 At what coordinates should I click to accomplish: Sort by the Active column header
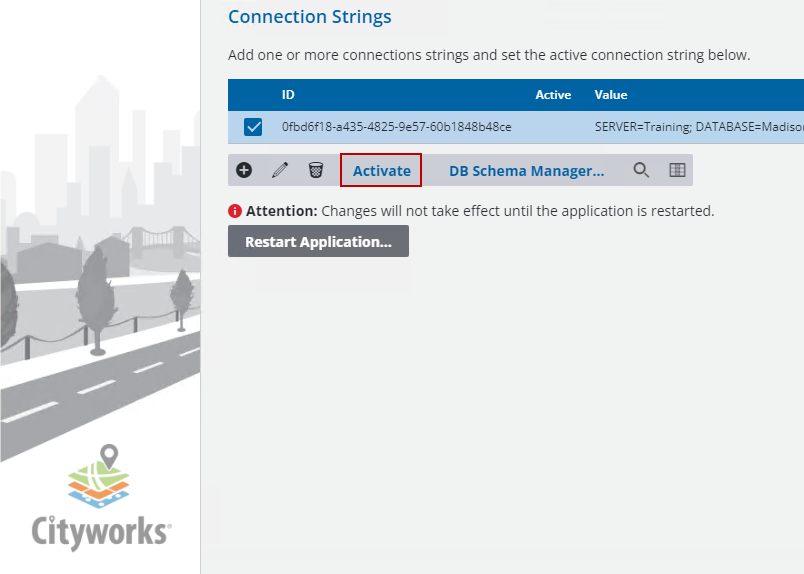point(553,95)
